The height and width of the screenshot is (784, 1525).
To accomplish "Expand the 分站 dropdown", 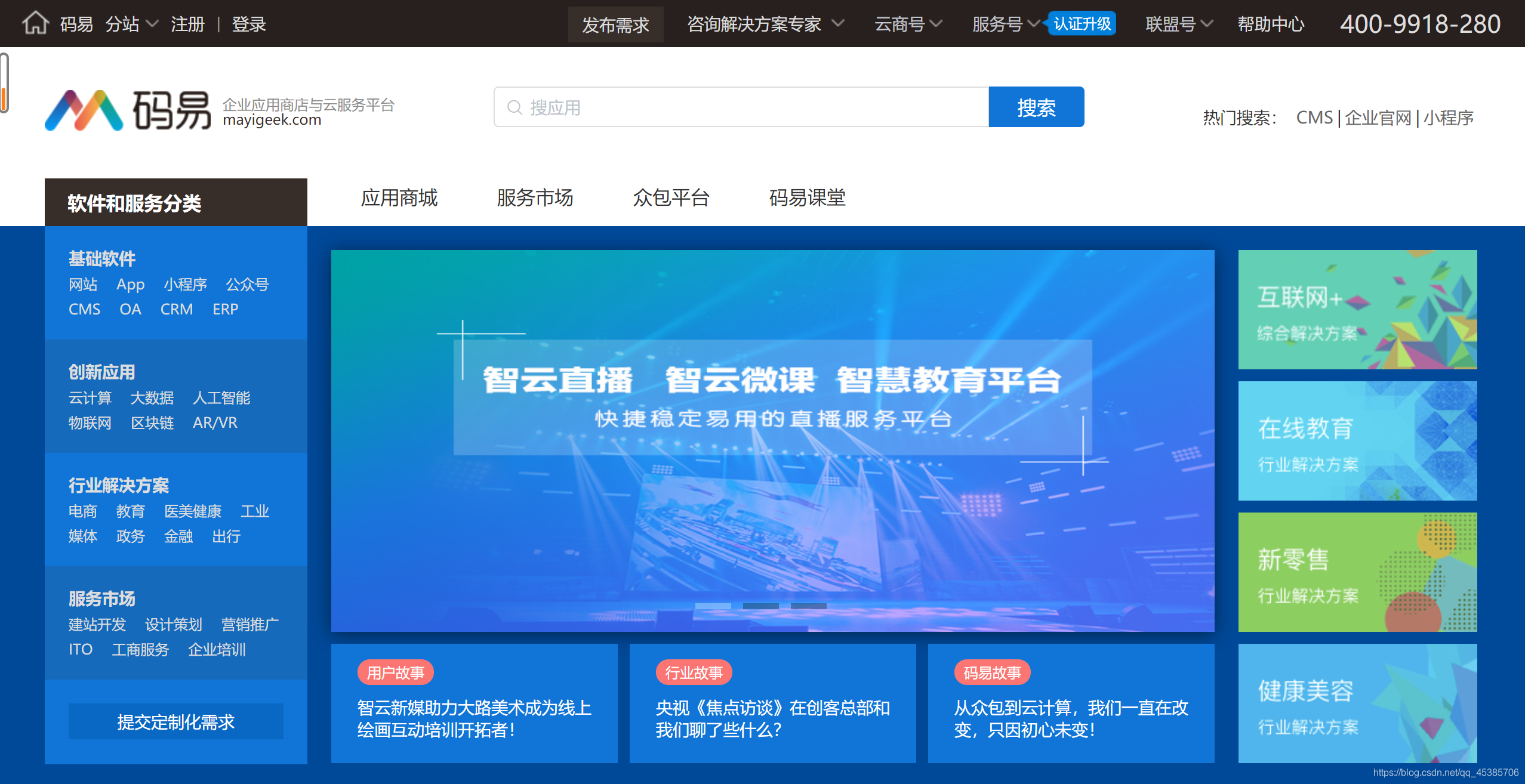I will tap(132, 24).
